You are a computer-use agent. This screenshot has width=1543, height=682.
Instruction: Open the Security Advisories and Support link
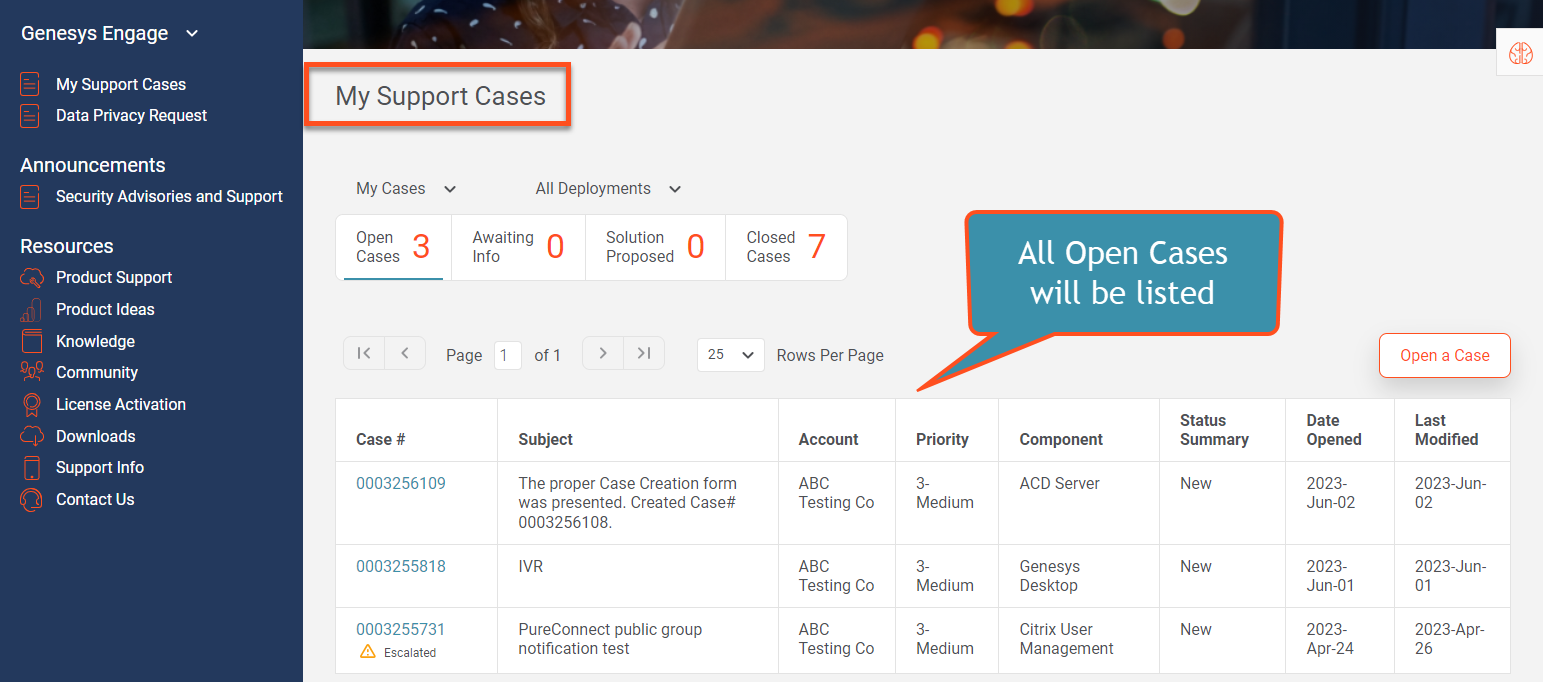[x=169, y=196]
